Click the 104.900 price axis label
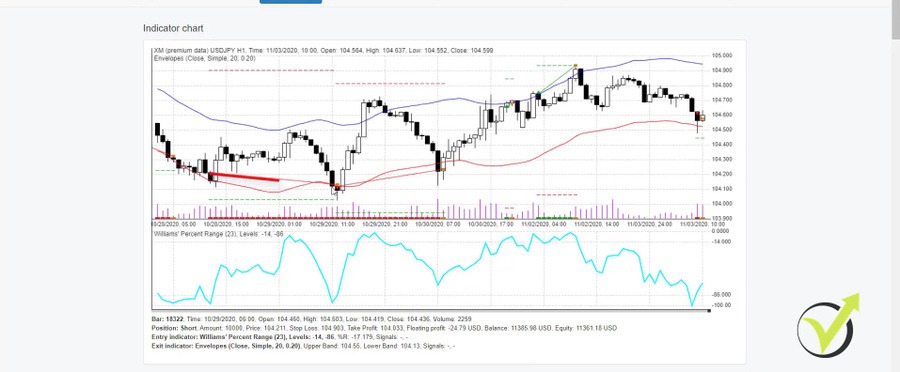900x372 pixels. (721, 70)
